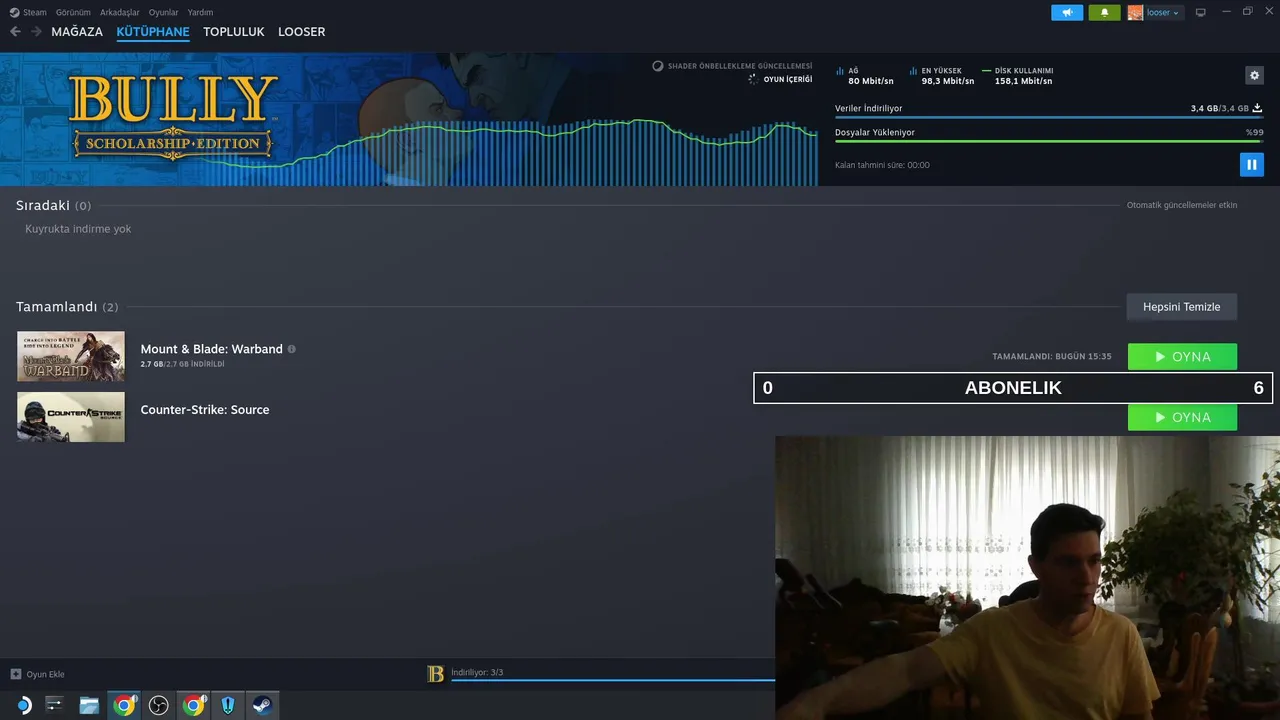Open the LOOSER profile tab
The image size is (1280, 720).
coord(301,32)
